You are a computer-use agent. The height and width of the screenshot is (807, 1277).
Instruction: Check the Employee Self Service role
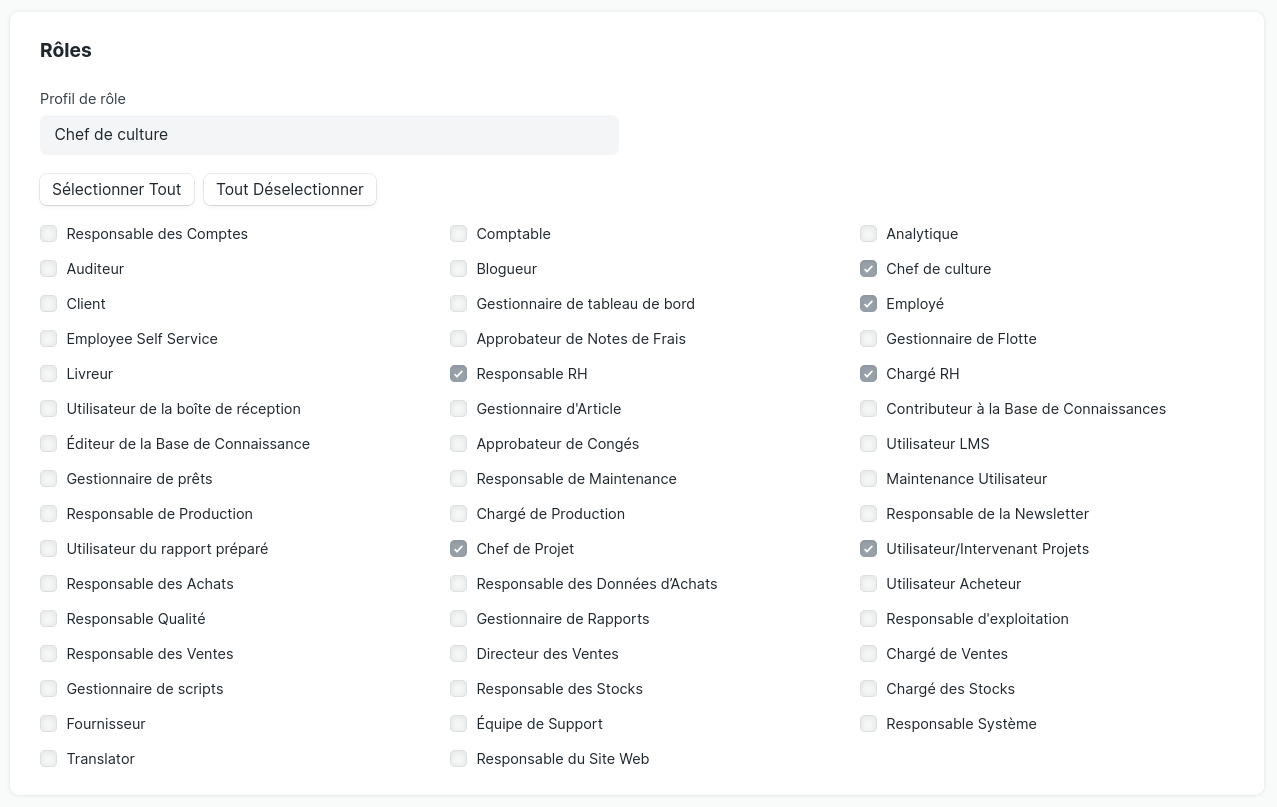tap(48, 339)
